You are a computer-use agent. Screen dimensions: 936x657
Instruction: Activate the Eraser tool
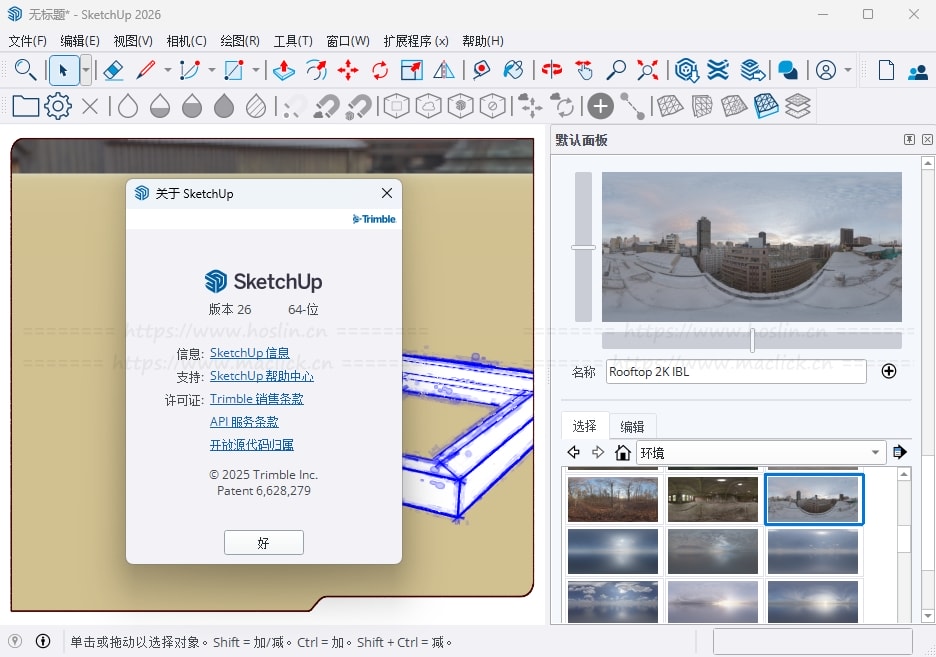point(113,70)
